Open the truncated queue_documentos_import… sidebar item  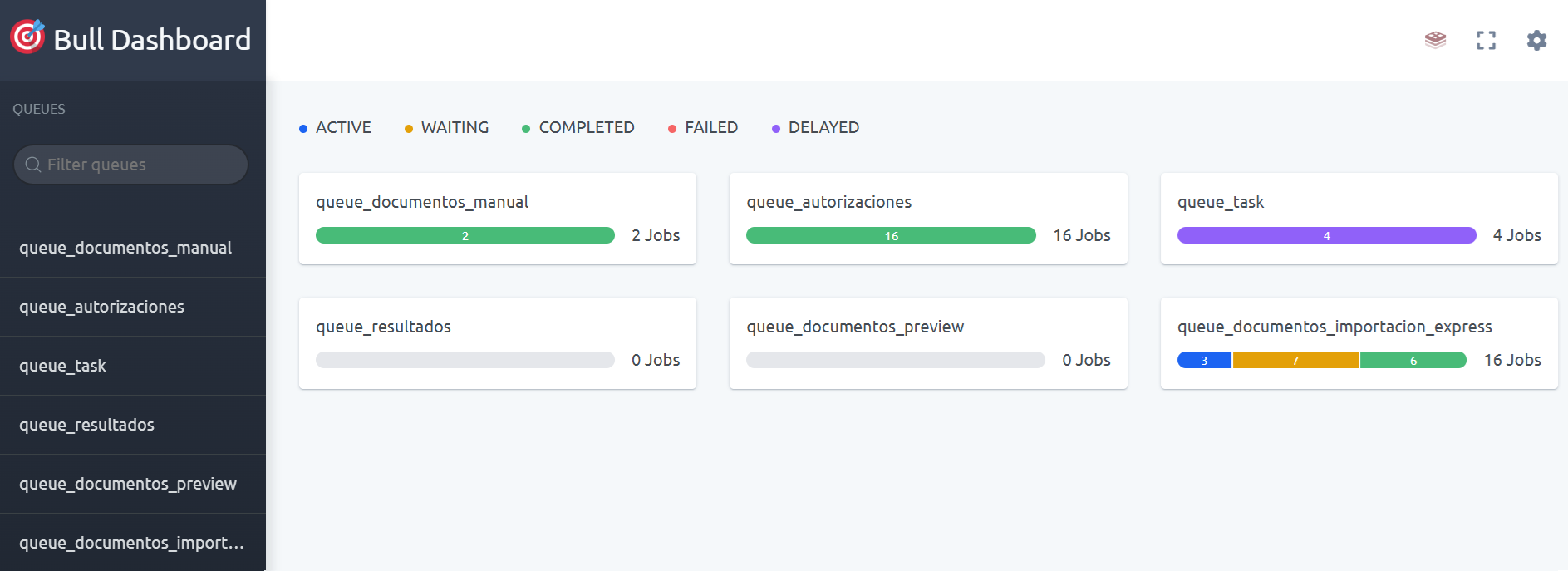pyautogui.click(x=133, y=542)
